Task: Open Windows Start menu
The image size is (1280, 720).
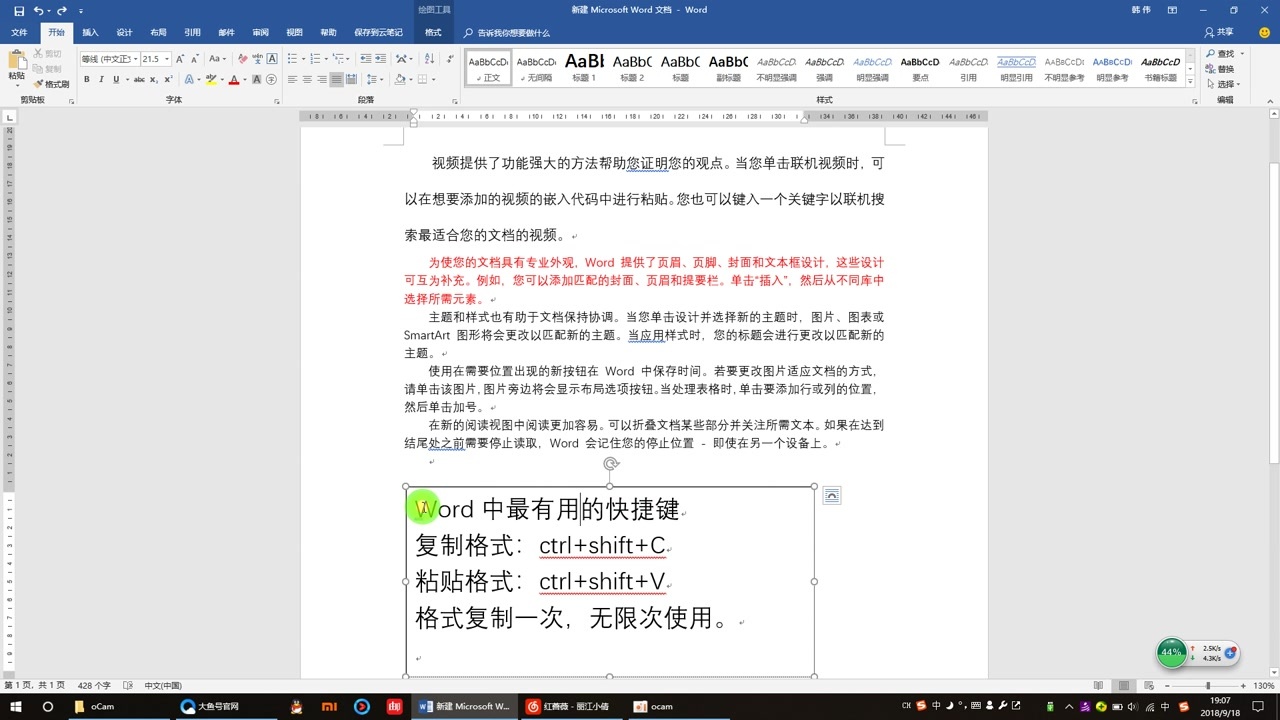Action: 16,706
